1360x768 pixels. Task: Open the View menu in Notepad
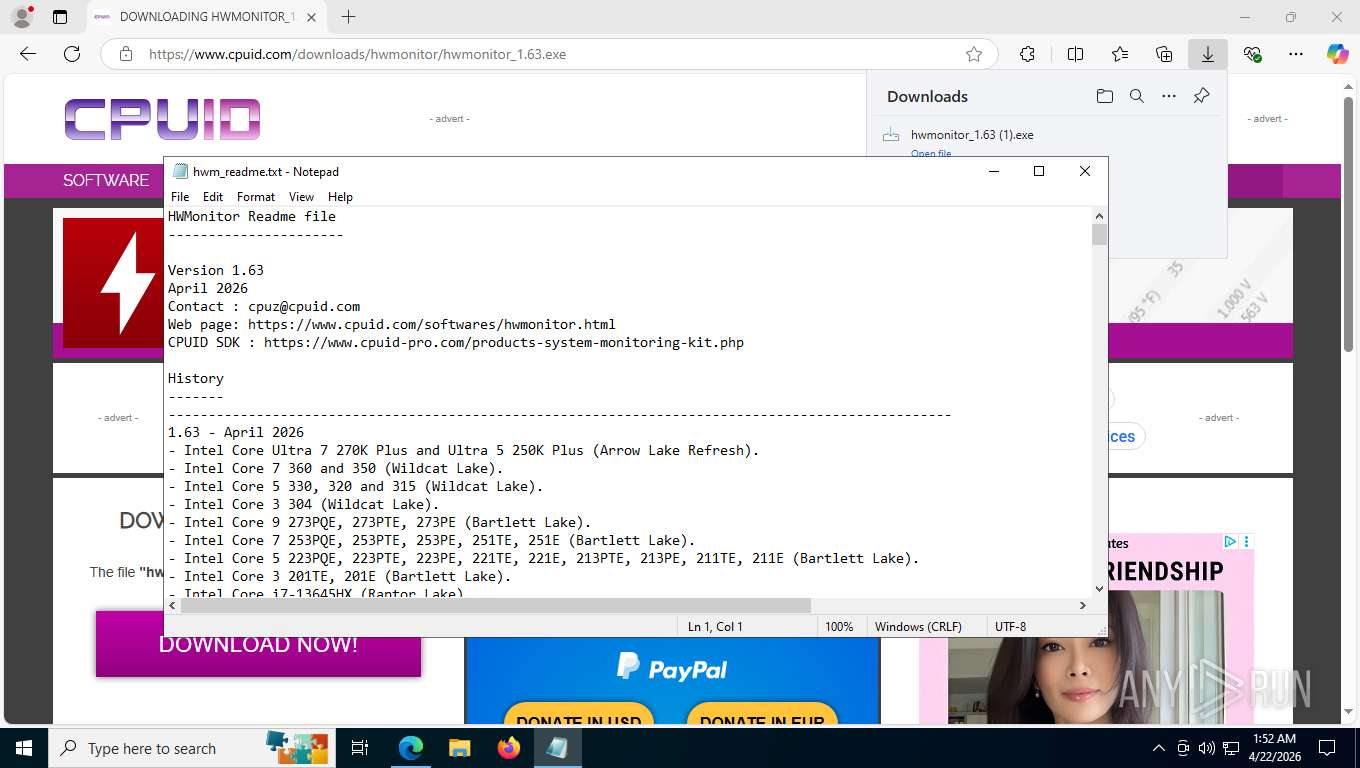coord(301,197)
